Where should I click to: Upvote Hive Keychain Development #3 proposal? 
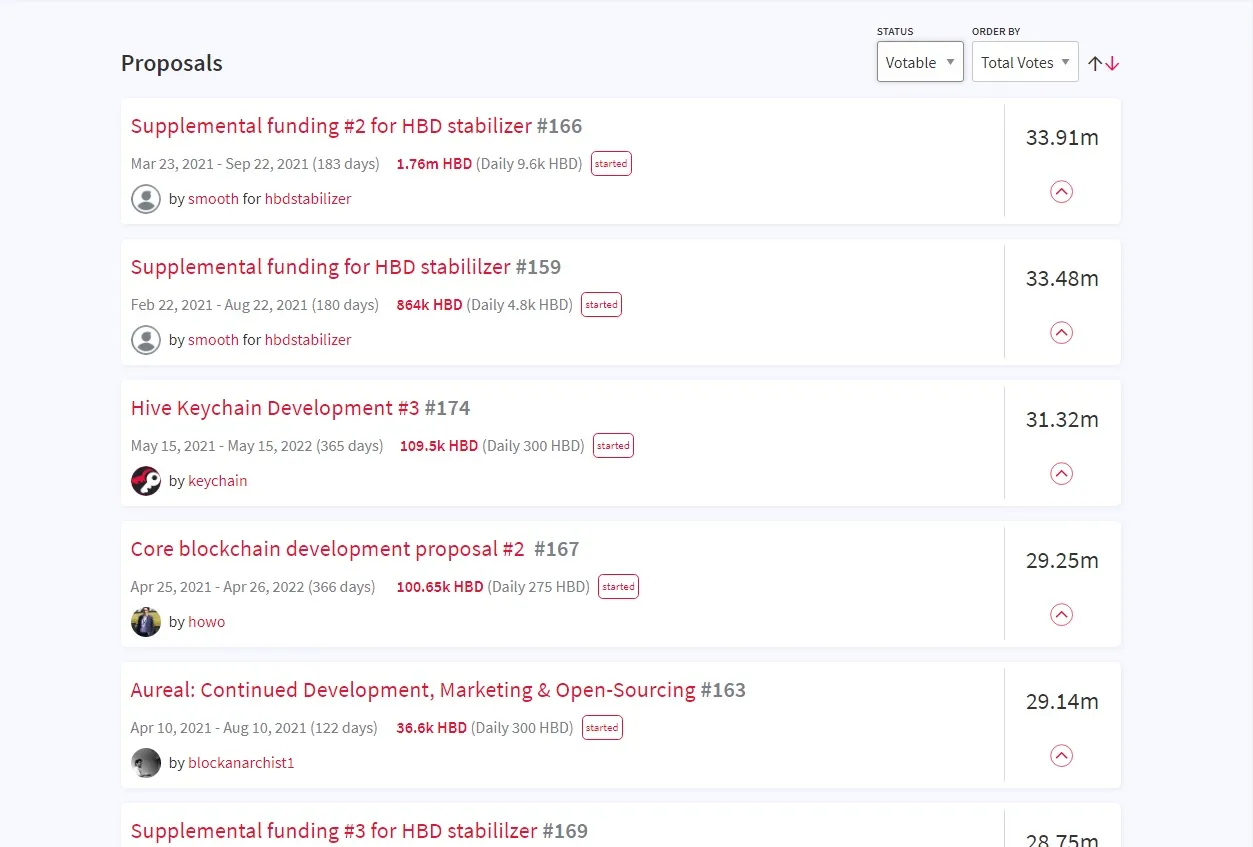1061,473
